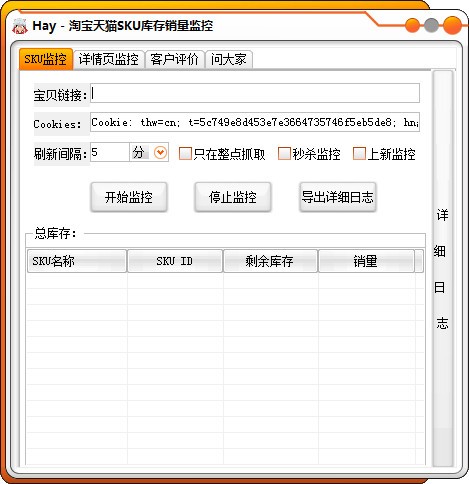Image resolution: width=469 pixels, height=484 pixels.
Task: Click the SKU名称 column header
Action: coord(77,261)
